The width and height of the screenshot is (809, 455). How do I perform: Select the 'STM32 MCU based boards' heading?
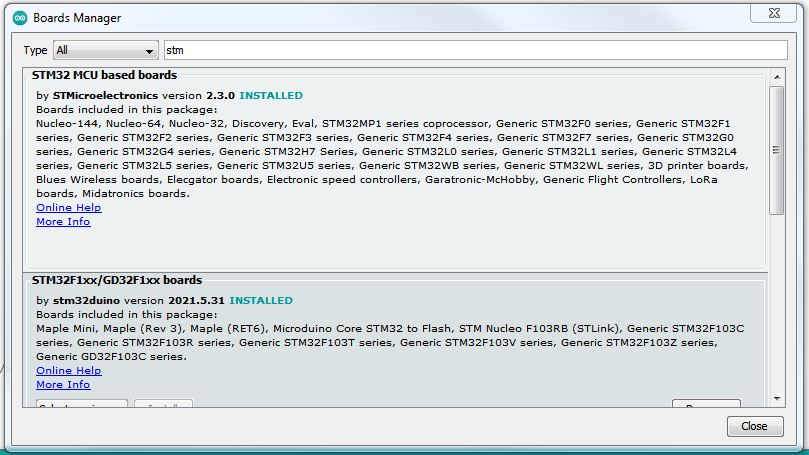104,75
